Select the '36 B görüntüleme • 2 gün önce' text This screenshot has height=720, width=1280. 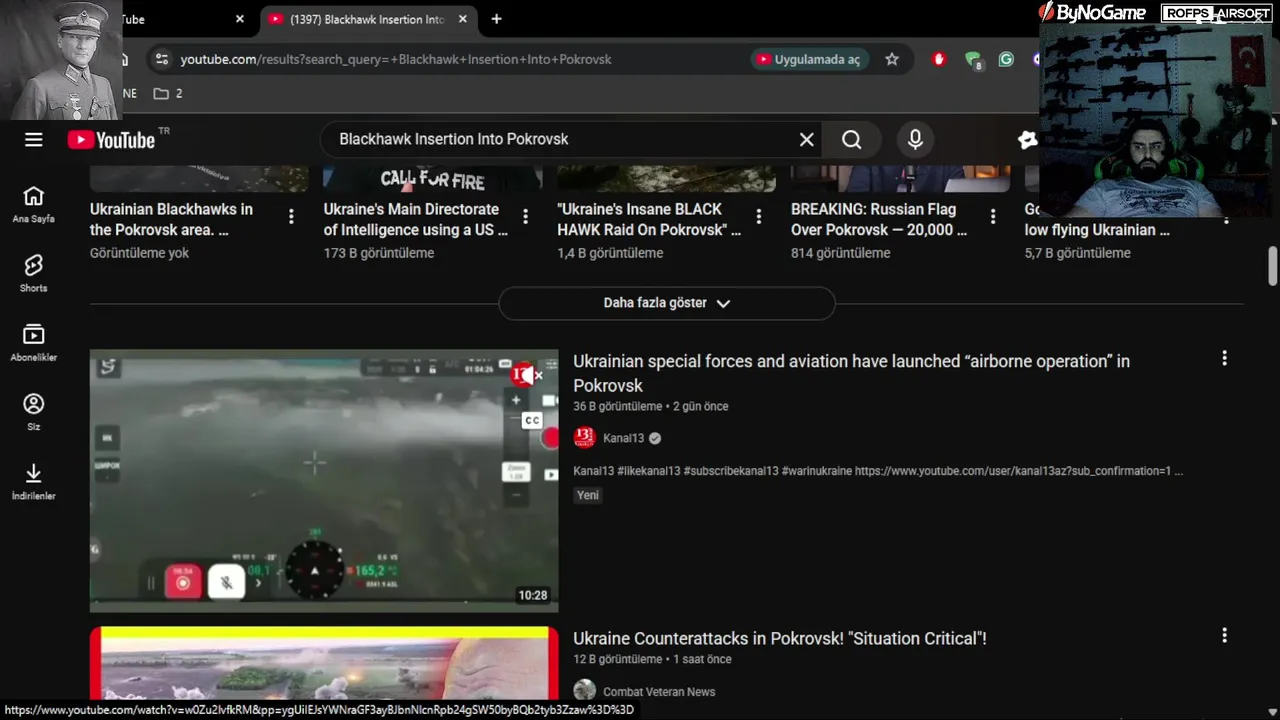point(651,406)
